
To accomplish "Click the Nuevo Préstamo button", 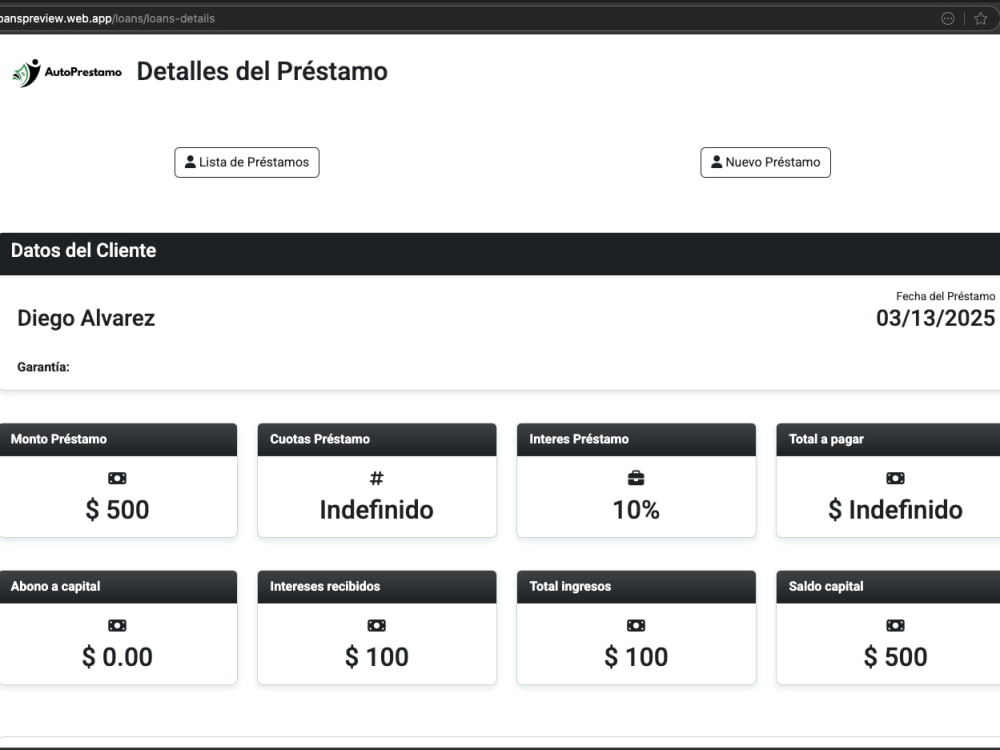I will tap(765, 163).
